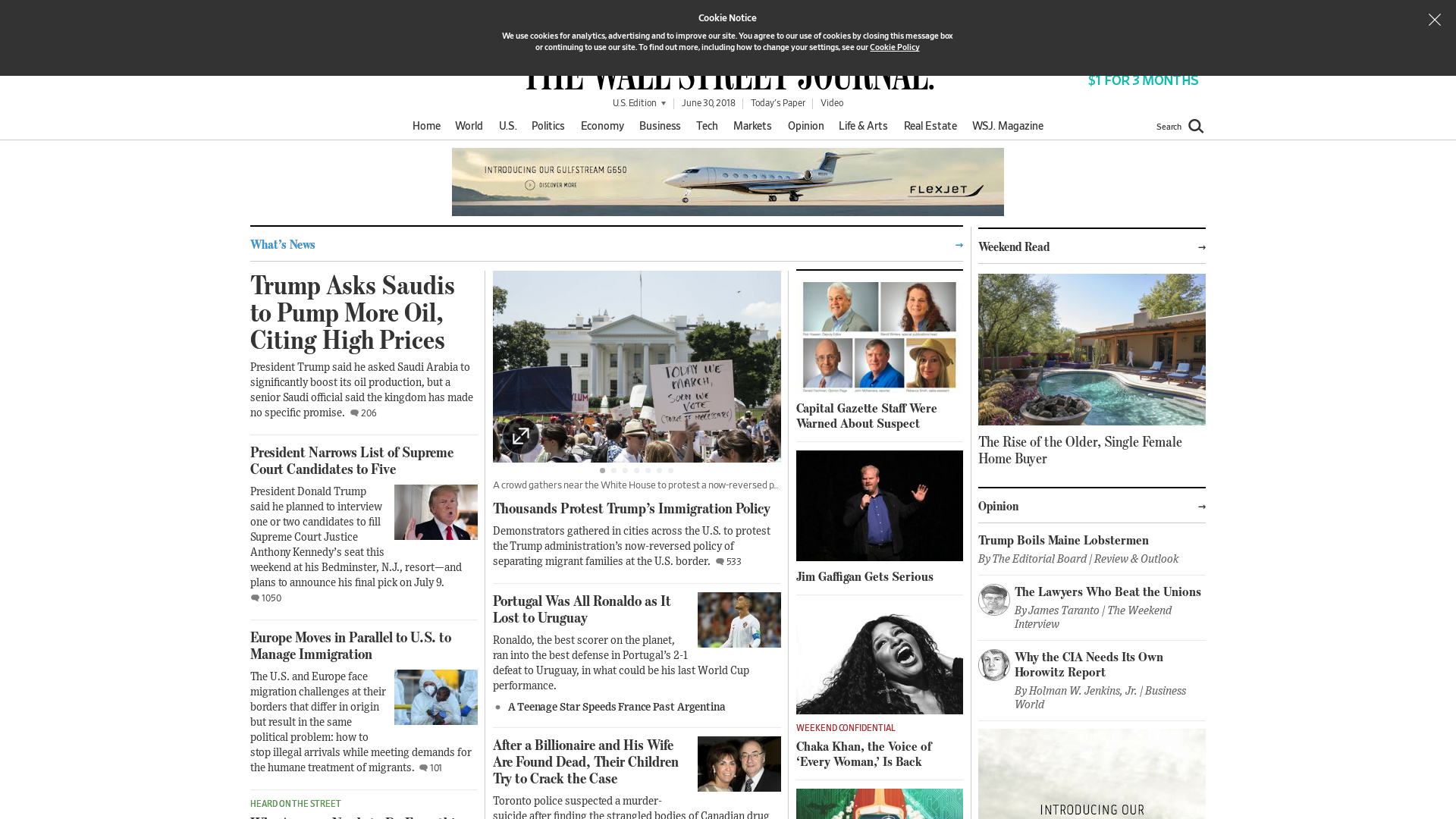
Task: Close the cookie notice banner
Action: (x=1434, y=20)
